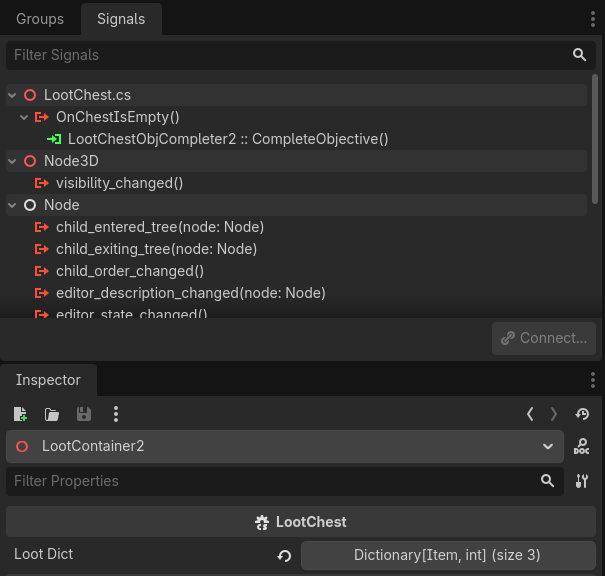Open the Dictionary[Item, int] (size 3) editor
Screen dimensions: 605x576
[x=447, y=555]
